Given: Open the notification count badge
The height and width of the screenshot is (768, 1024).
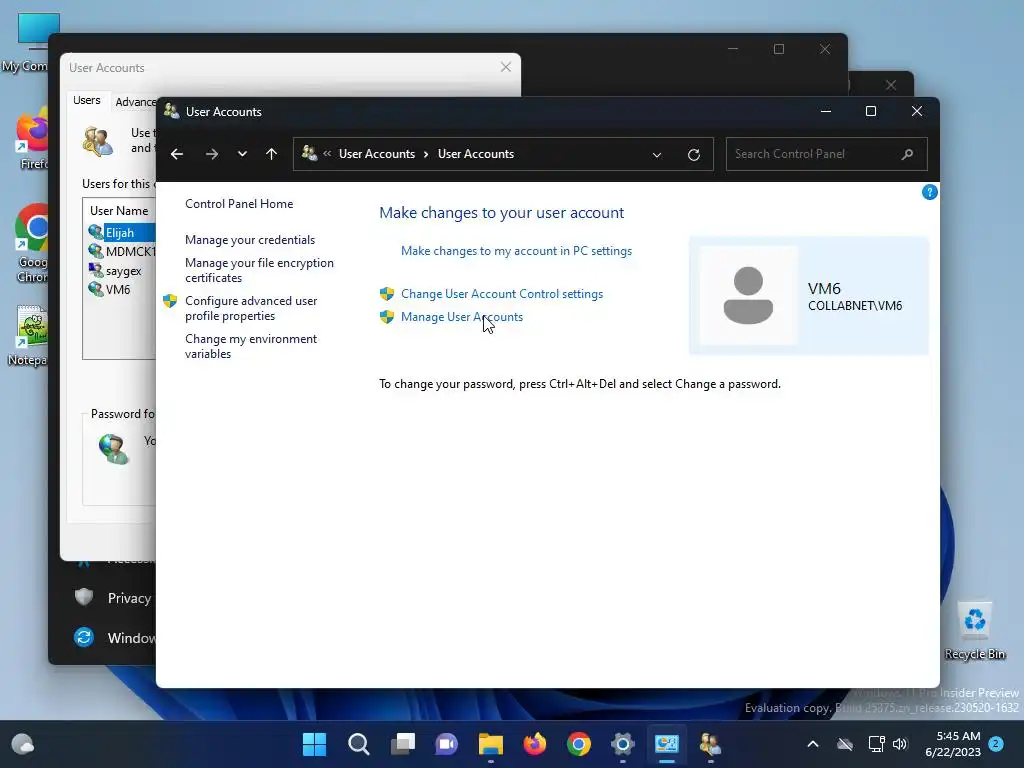Looking at the screenshot, I should click(x=996, y=744).
